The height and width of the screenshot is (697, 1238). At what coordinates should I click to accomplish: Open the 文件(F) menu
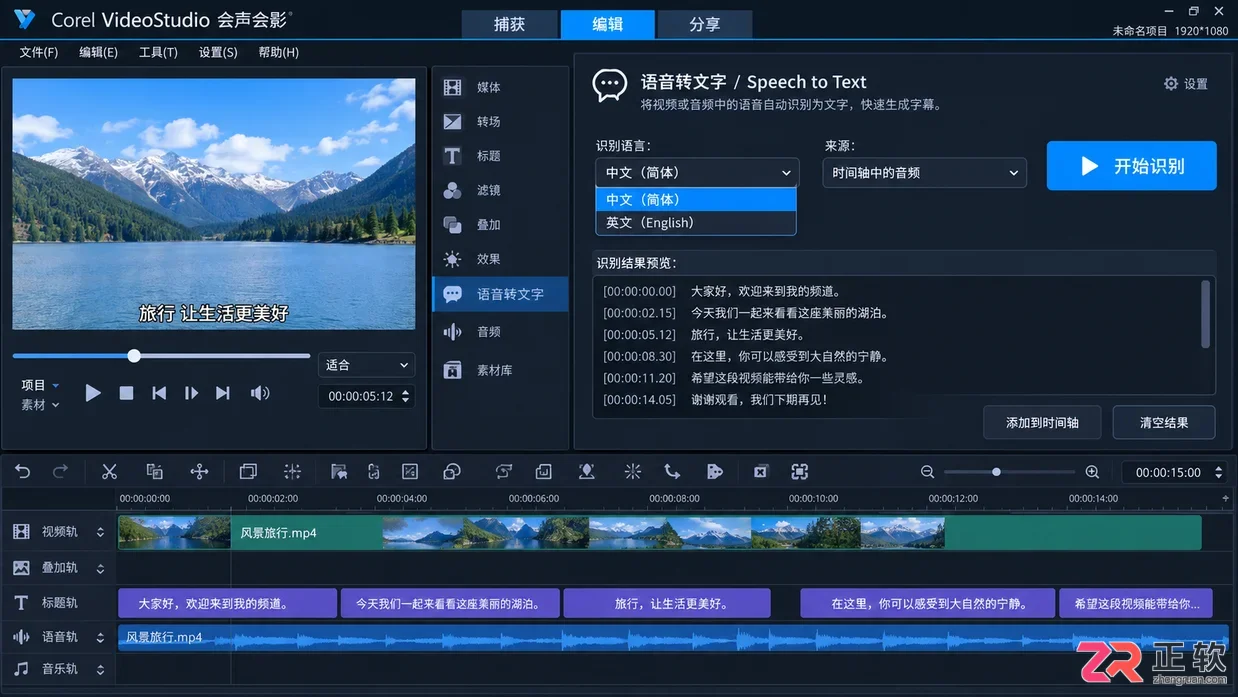click(x=39, y=52)
